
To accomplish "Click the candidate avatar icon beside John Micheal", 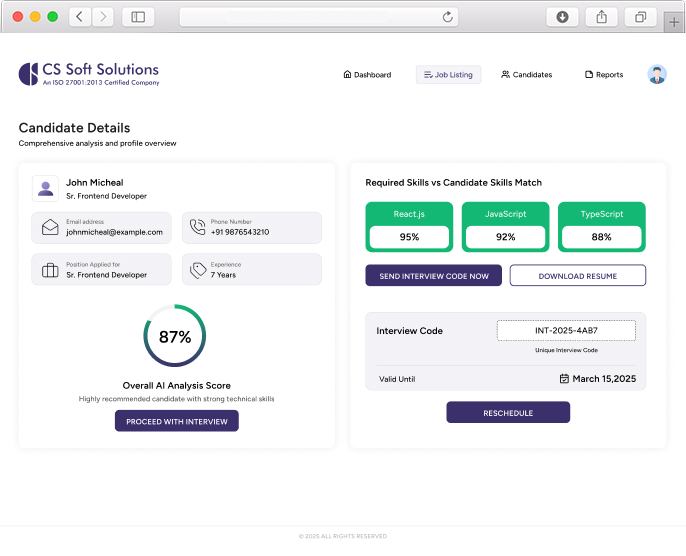I will [45, 188].
